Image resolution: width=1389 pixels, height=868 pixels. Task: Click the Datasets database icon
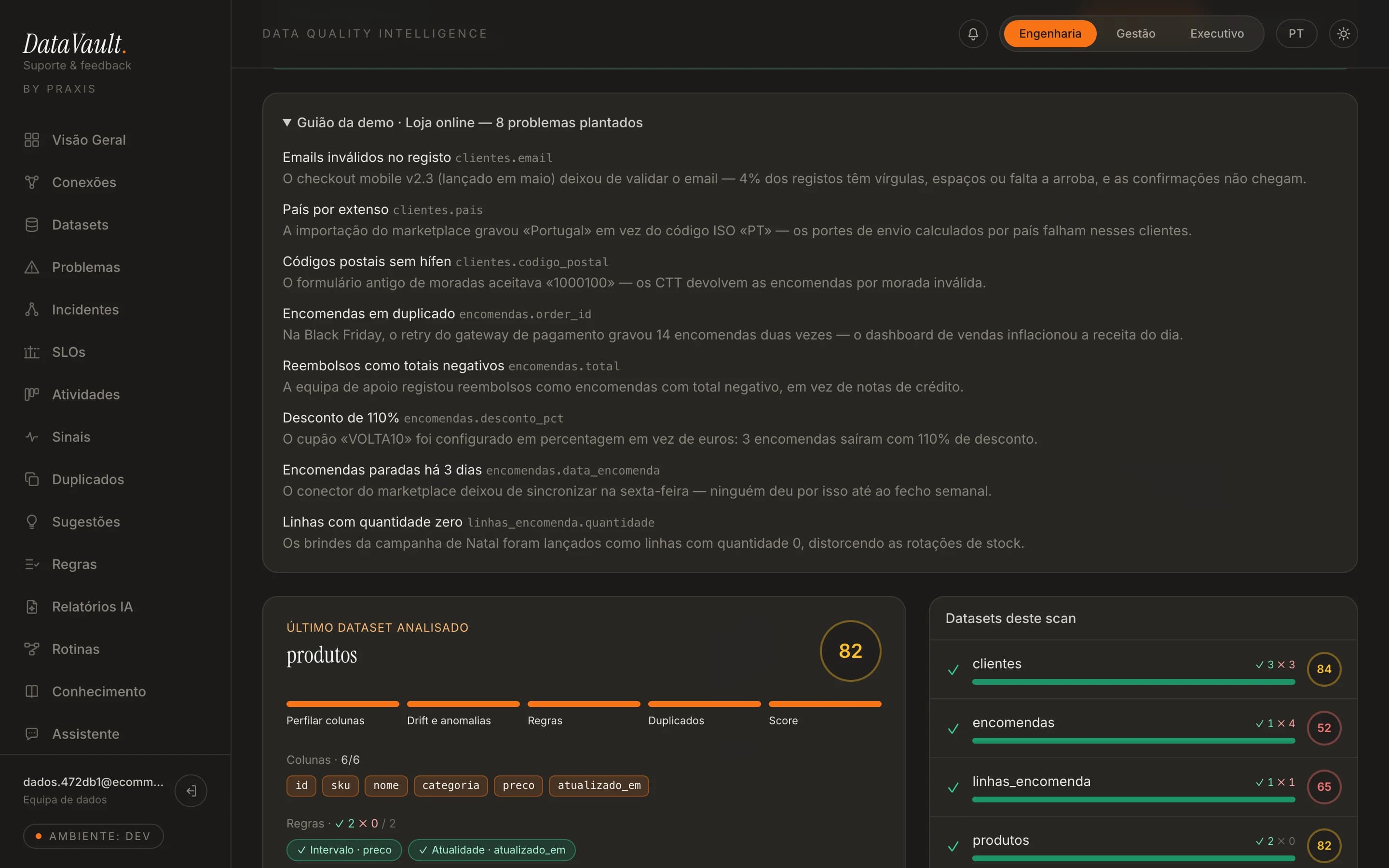pyautogui.click(x=31, y=225)
